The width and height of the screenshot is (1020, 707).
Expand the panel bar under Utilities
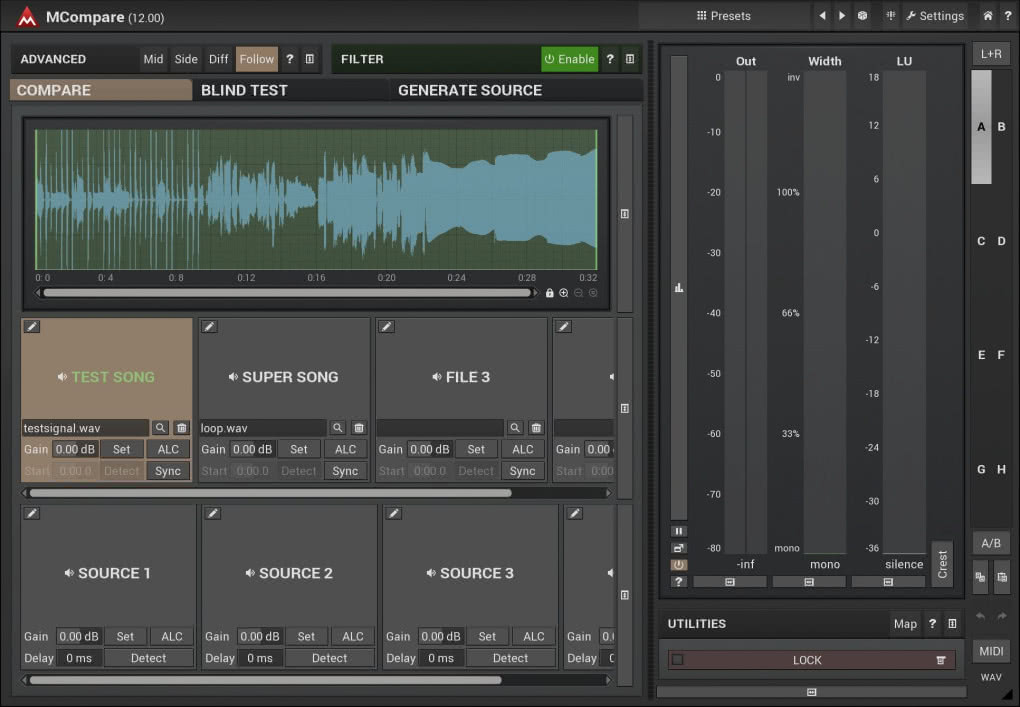click(x=811, y=692)
